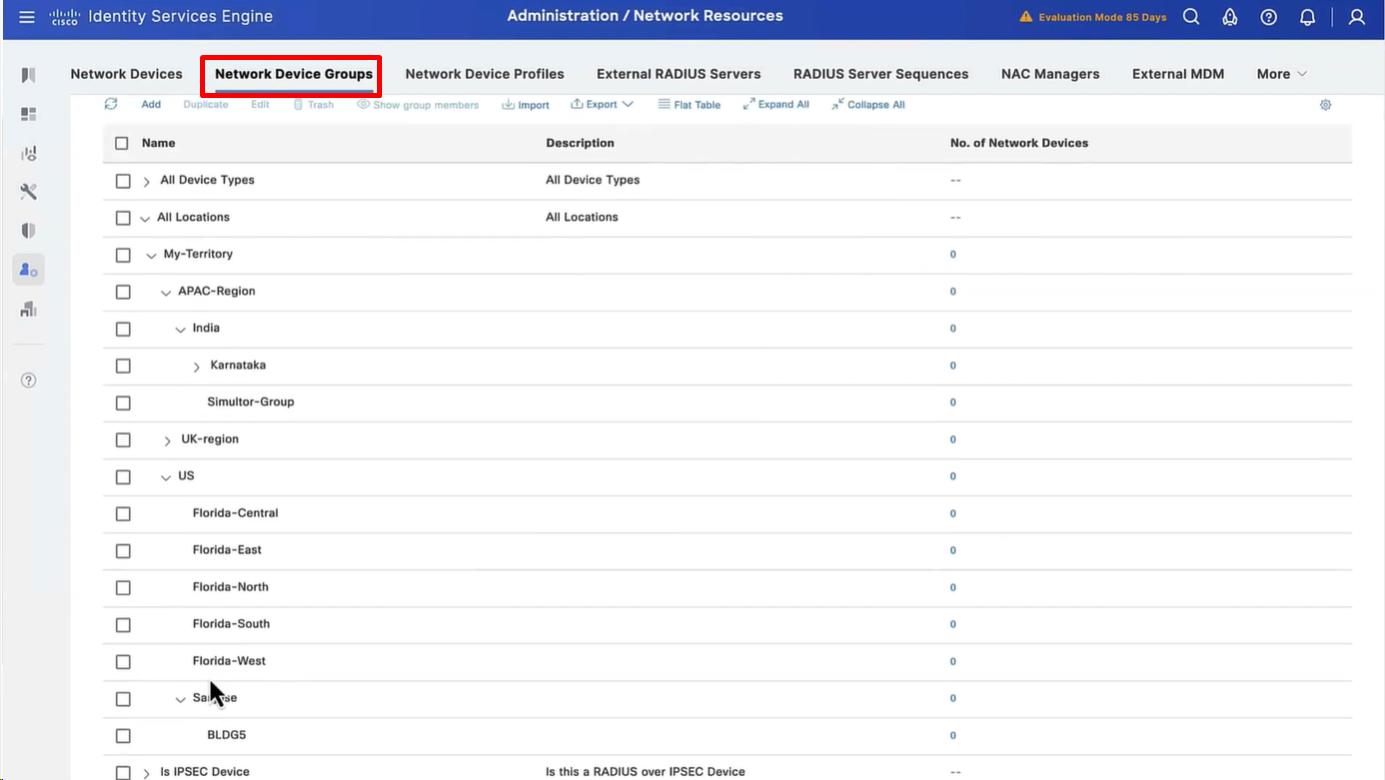Click the help question mark icon in header
This screenshot has width=1385, height=780.
pos(1268,17)
